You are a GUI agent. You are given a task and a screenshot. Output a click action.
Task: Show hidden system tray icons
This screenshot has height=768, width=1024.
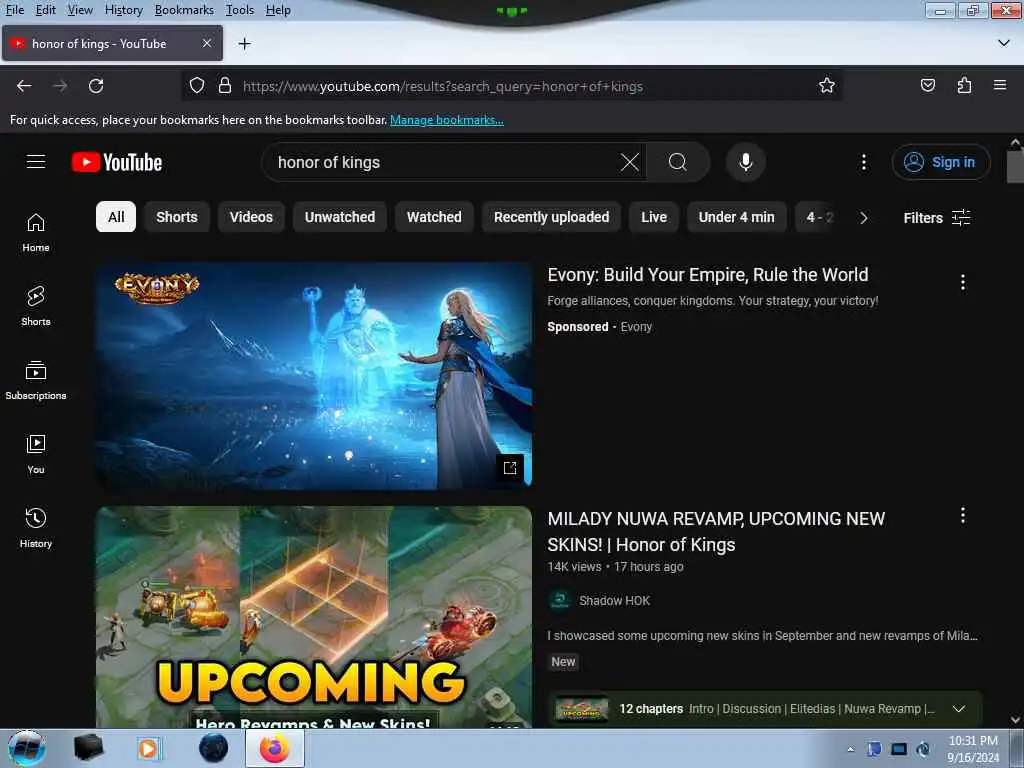(x=850, y=749)
